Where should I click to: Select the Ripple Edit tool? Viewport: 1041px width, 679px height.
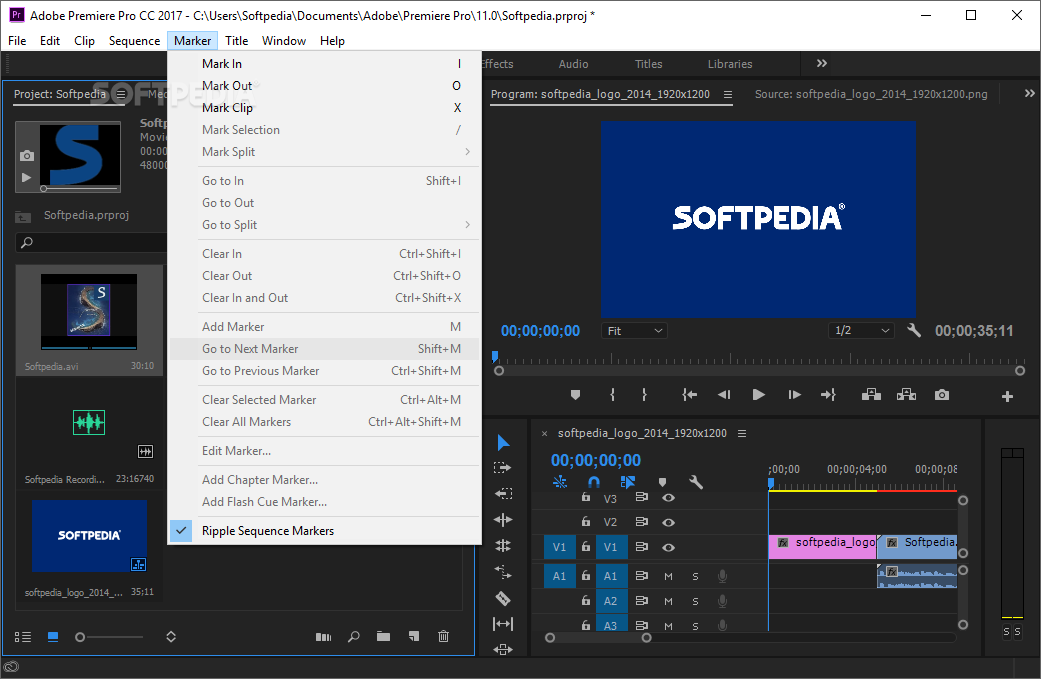coord(503,520)
